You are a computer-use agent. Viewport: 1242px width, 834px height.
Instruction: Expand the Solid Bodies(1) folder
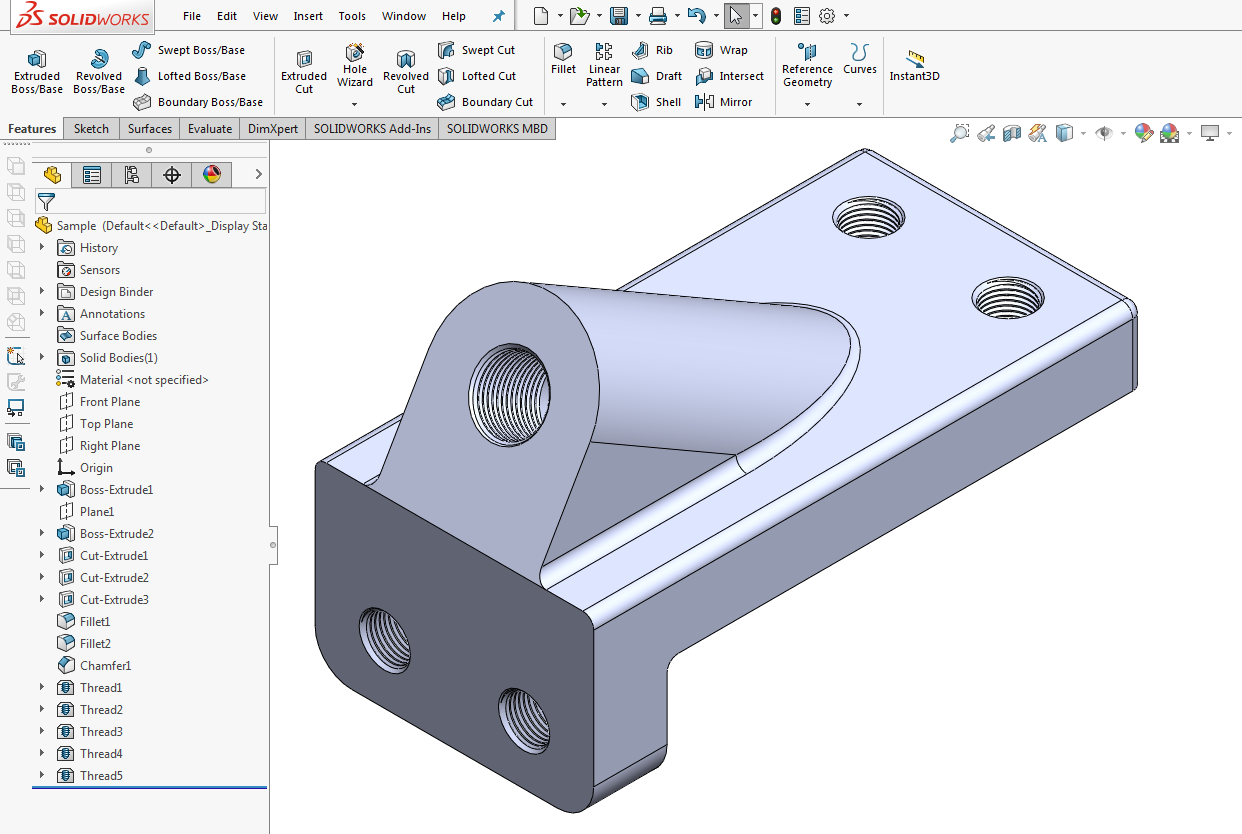click(42, 357)
